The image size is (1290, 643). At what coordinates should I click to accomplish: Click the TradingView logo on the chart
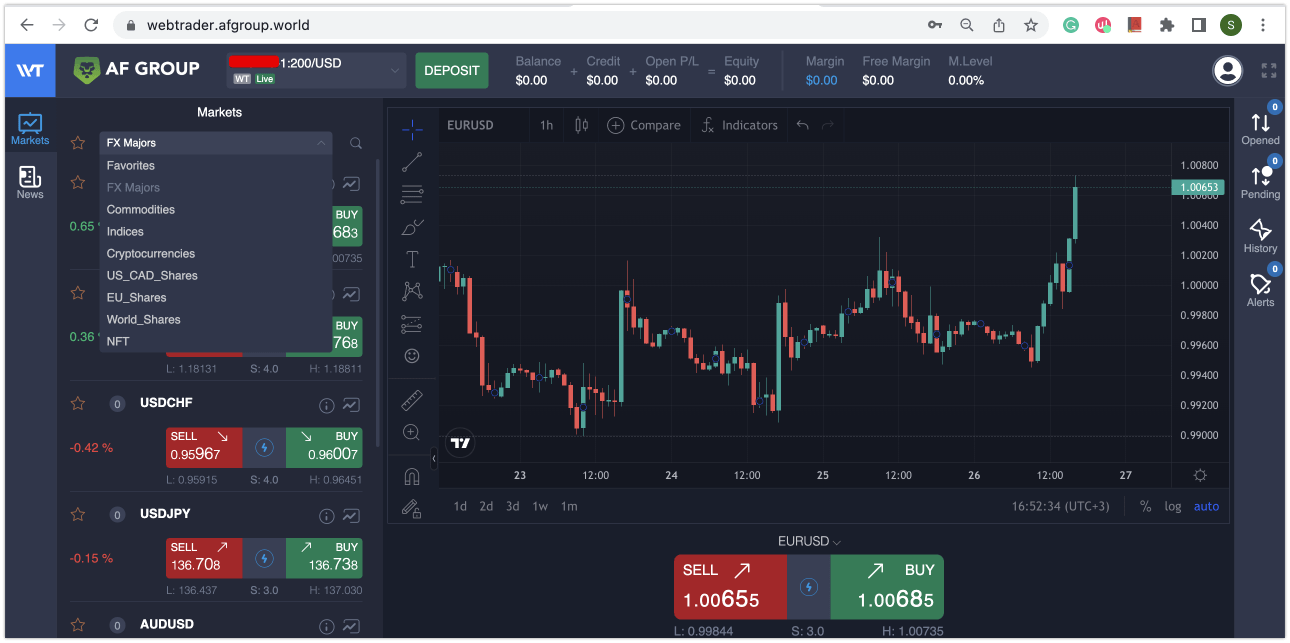click(460, 443)
